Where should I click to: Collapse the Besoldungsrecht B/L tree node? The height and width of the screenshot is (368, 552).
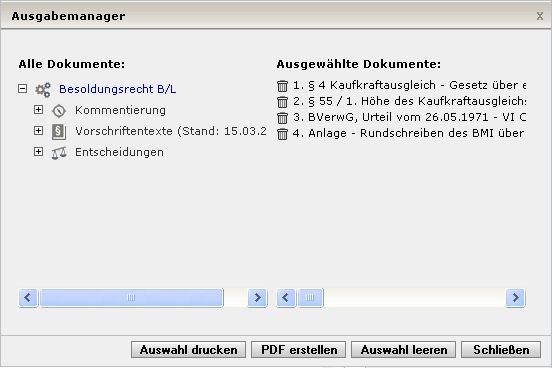(x=23, y=88)
